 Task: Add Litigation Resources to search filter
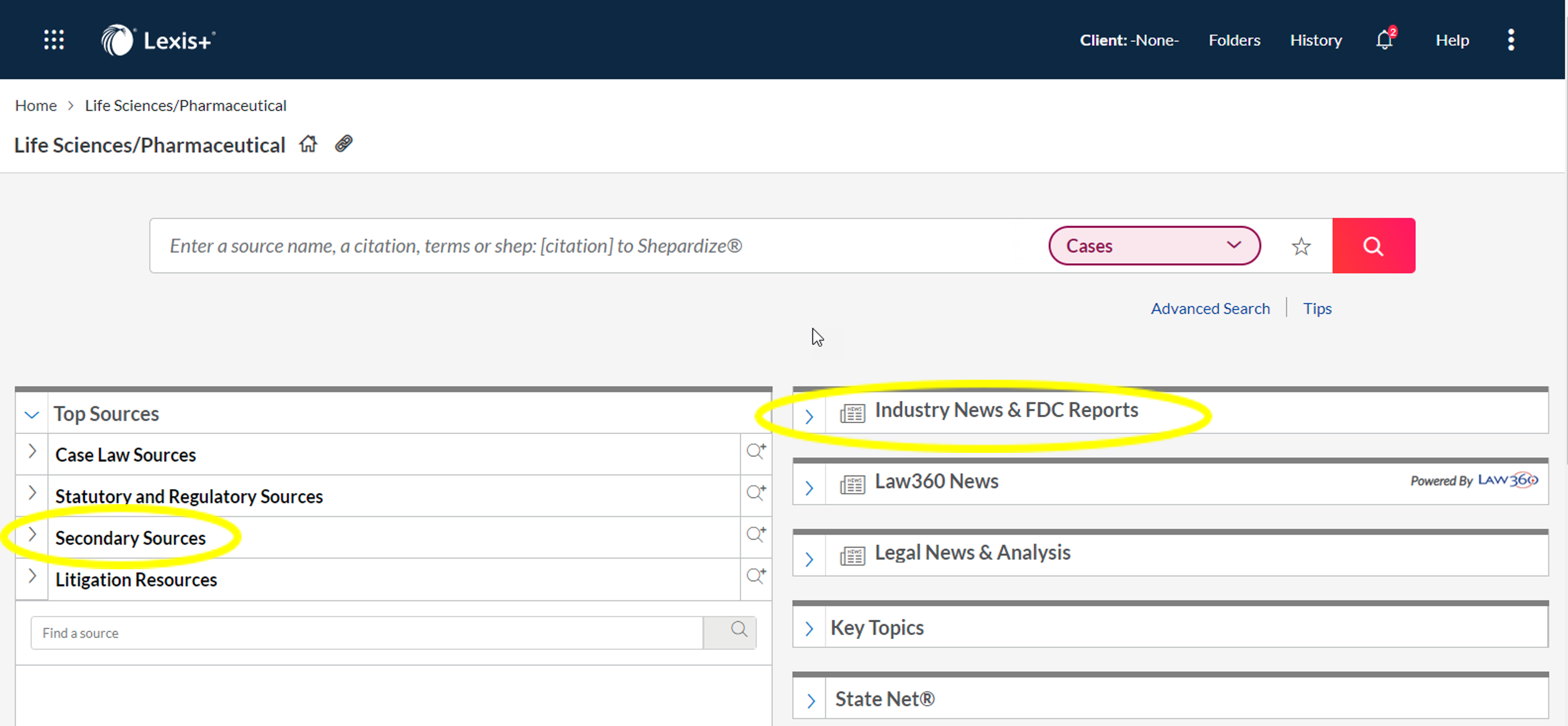click(756, 576)
